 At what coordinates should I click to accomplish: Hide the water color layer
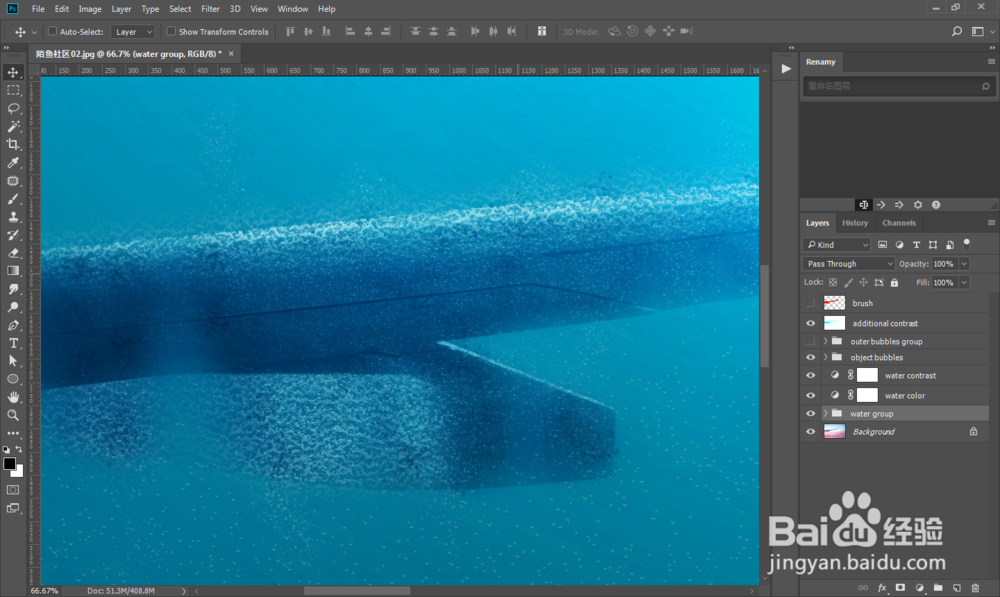tap(811, 395)
